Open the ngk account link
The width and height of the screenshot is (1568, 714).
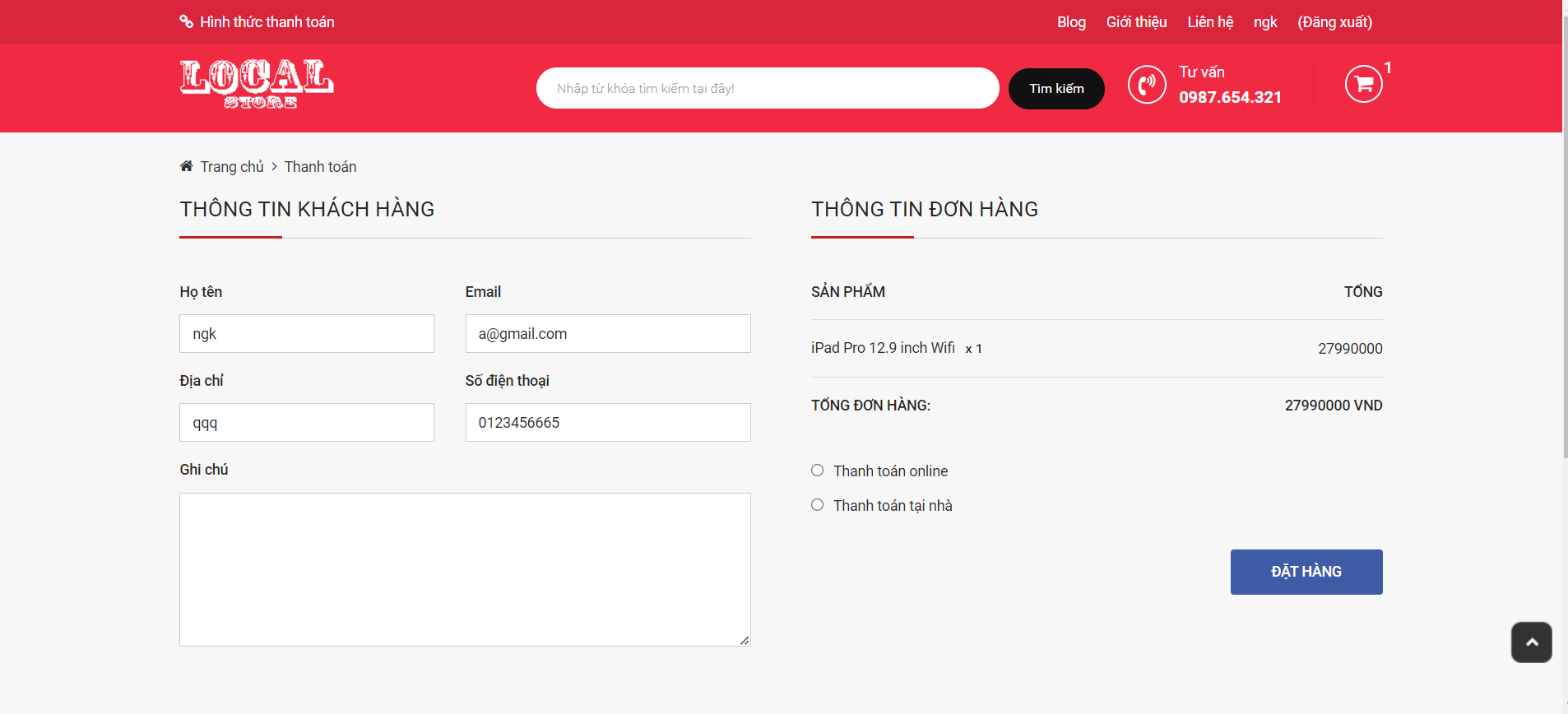[x=1265, y=22]
